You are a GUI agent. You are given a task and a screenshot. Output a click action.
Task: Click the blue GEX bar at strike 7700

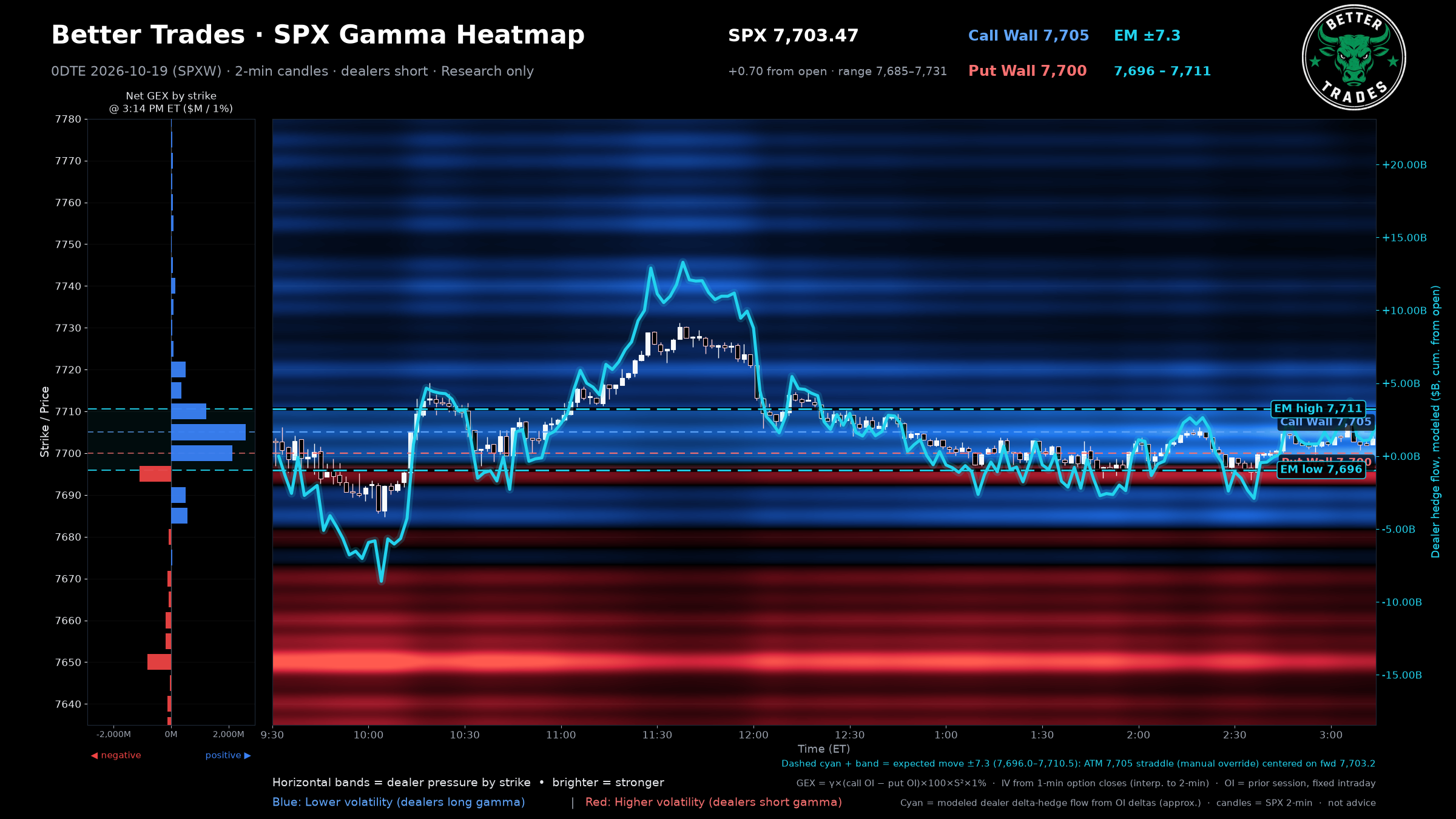[201, 453]
